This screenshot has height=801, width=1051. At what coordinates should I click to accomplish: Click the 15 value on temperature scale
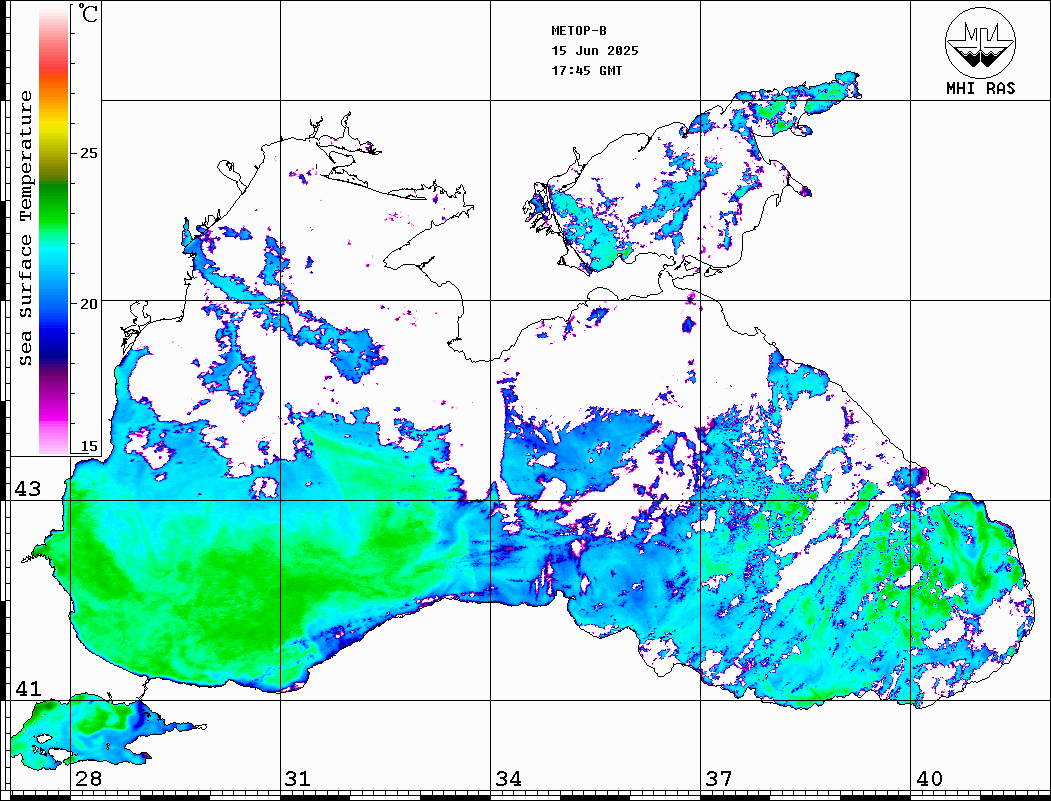(88, 446)
